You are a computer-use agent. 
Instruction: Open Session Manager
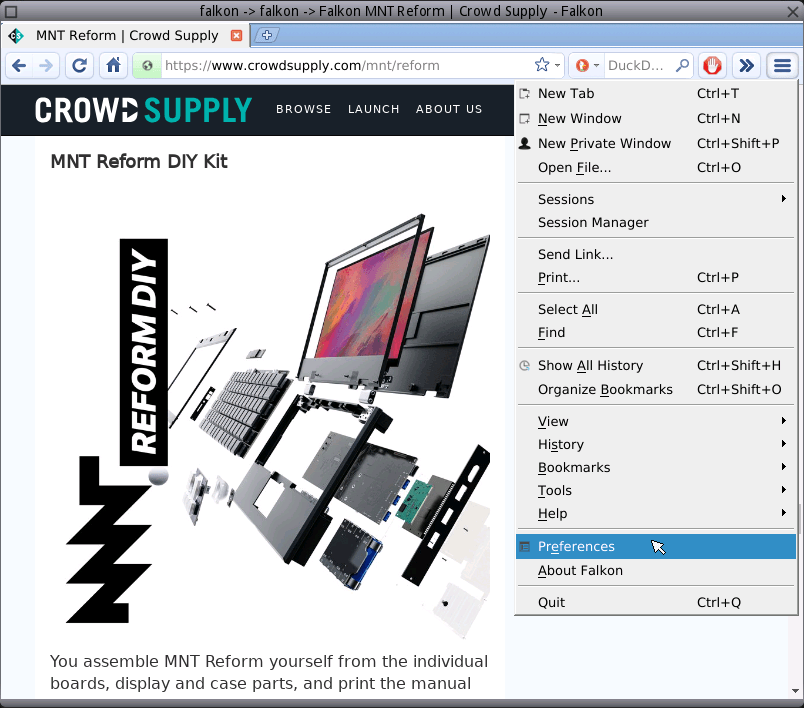(x=656, y=222)
